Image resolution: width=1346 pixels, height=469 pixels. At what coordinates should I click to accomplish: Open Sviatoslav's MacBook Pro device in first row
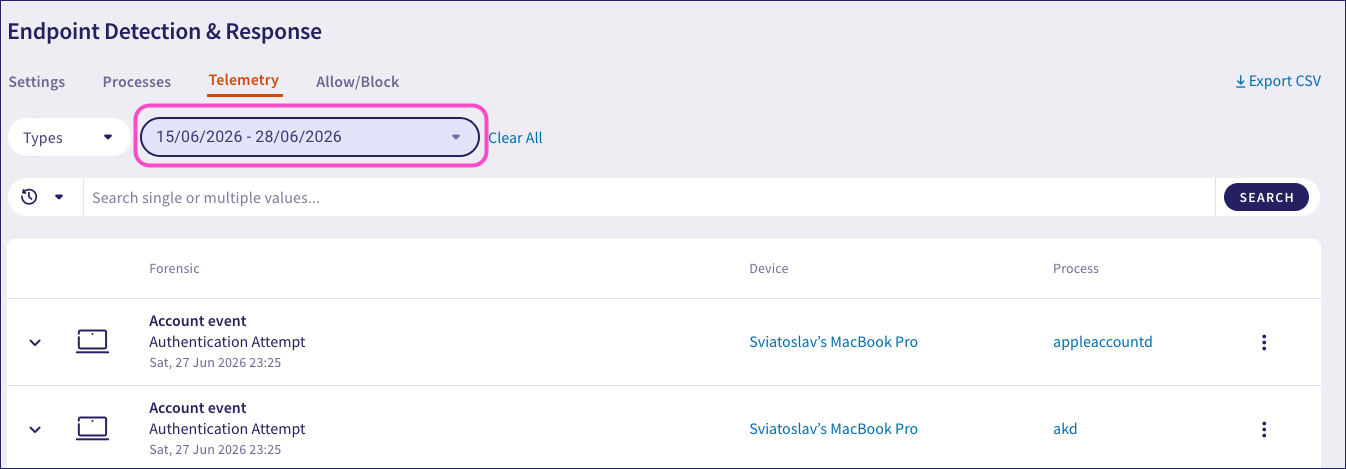tap(833, 342)
